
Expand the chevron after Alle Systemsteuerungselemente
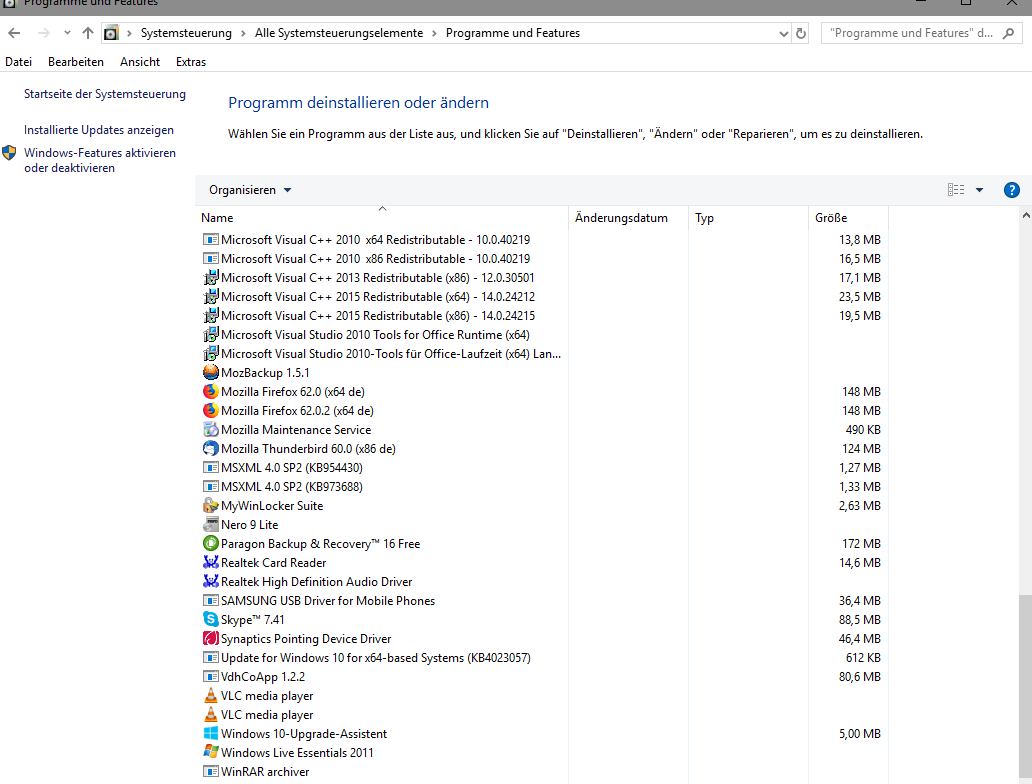[x=434, y=34]
